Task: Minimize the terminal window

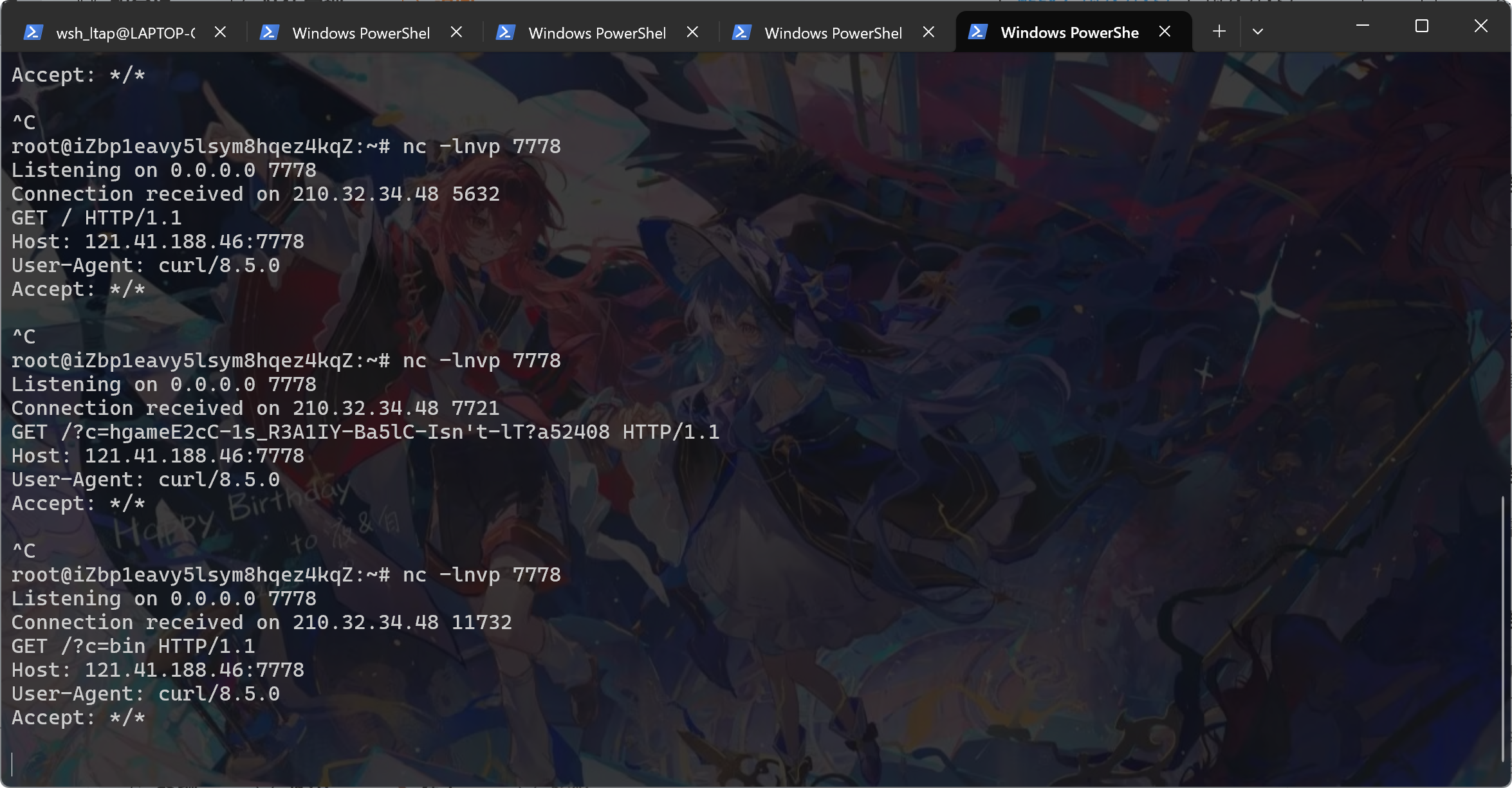Action: click(1363, 26)
